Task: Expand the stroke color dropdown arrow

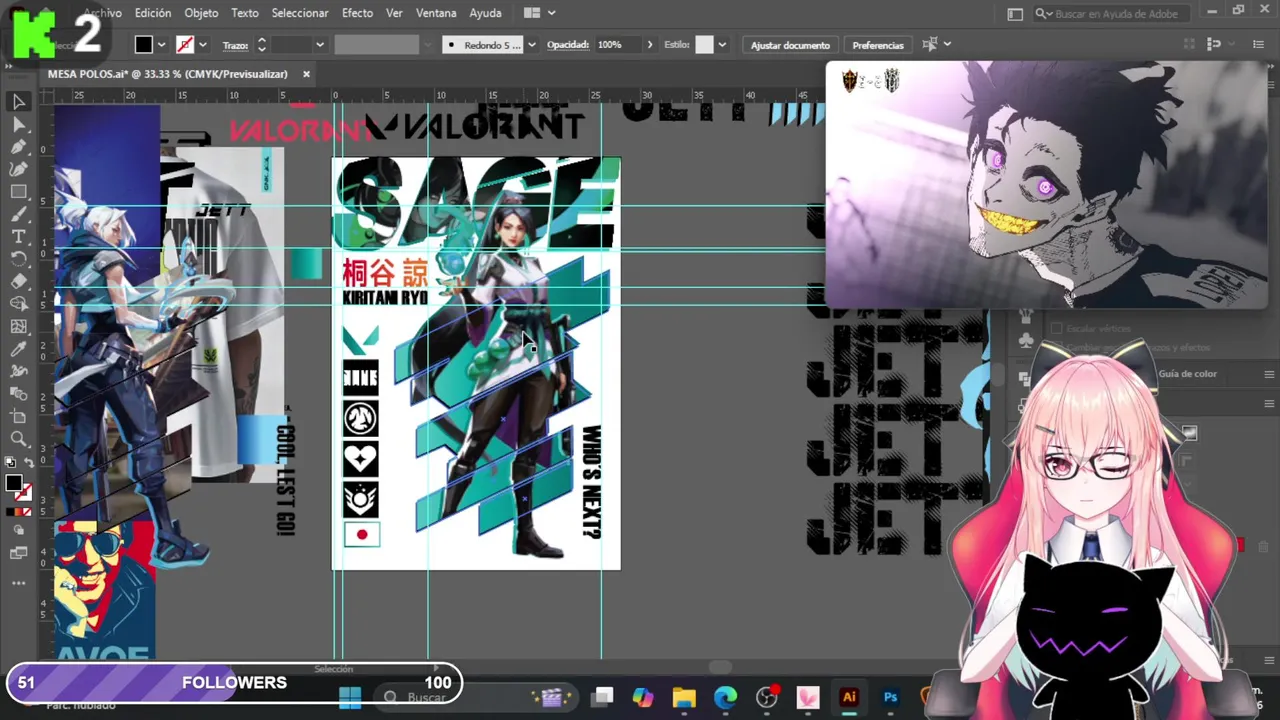Action: [202, 45]
